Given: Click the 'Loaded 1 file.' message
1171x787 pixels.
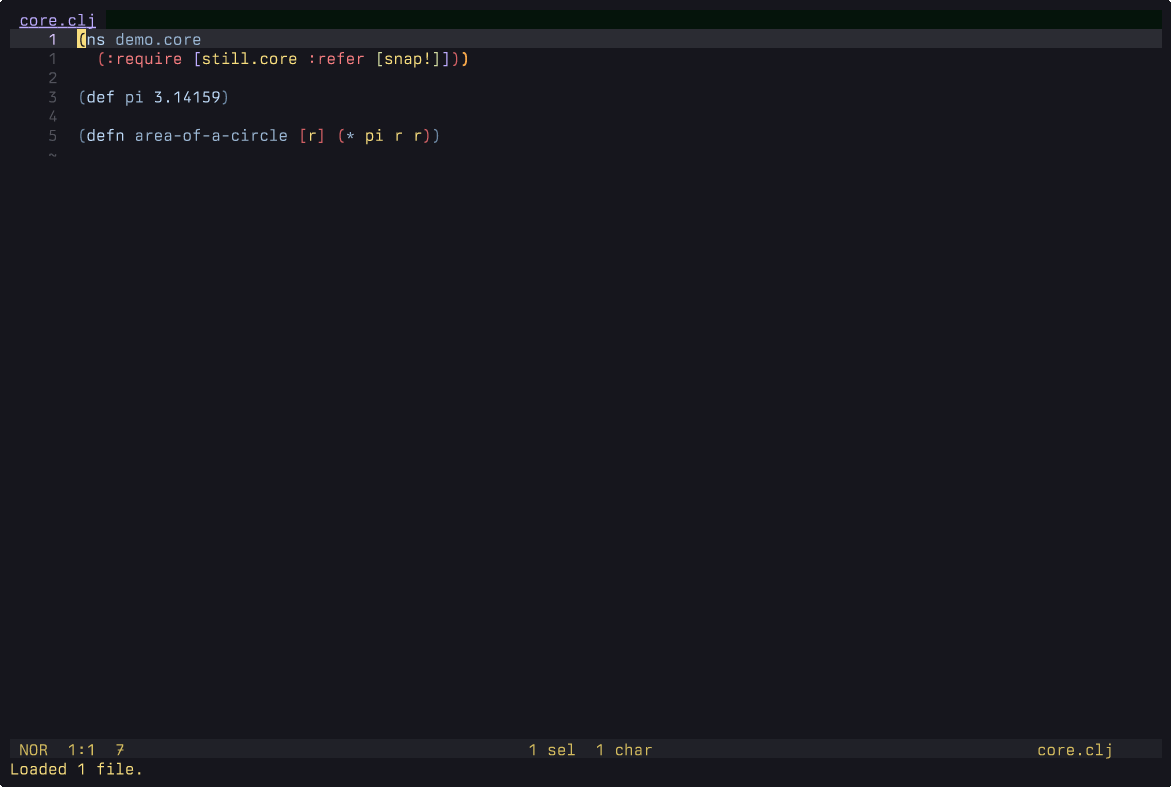Looking at the screenshot, I should (76, 769).
